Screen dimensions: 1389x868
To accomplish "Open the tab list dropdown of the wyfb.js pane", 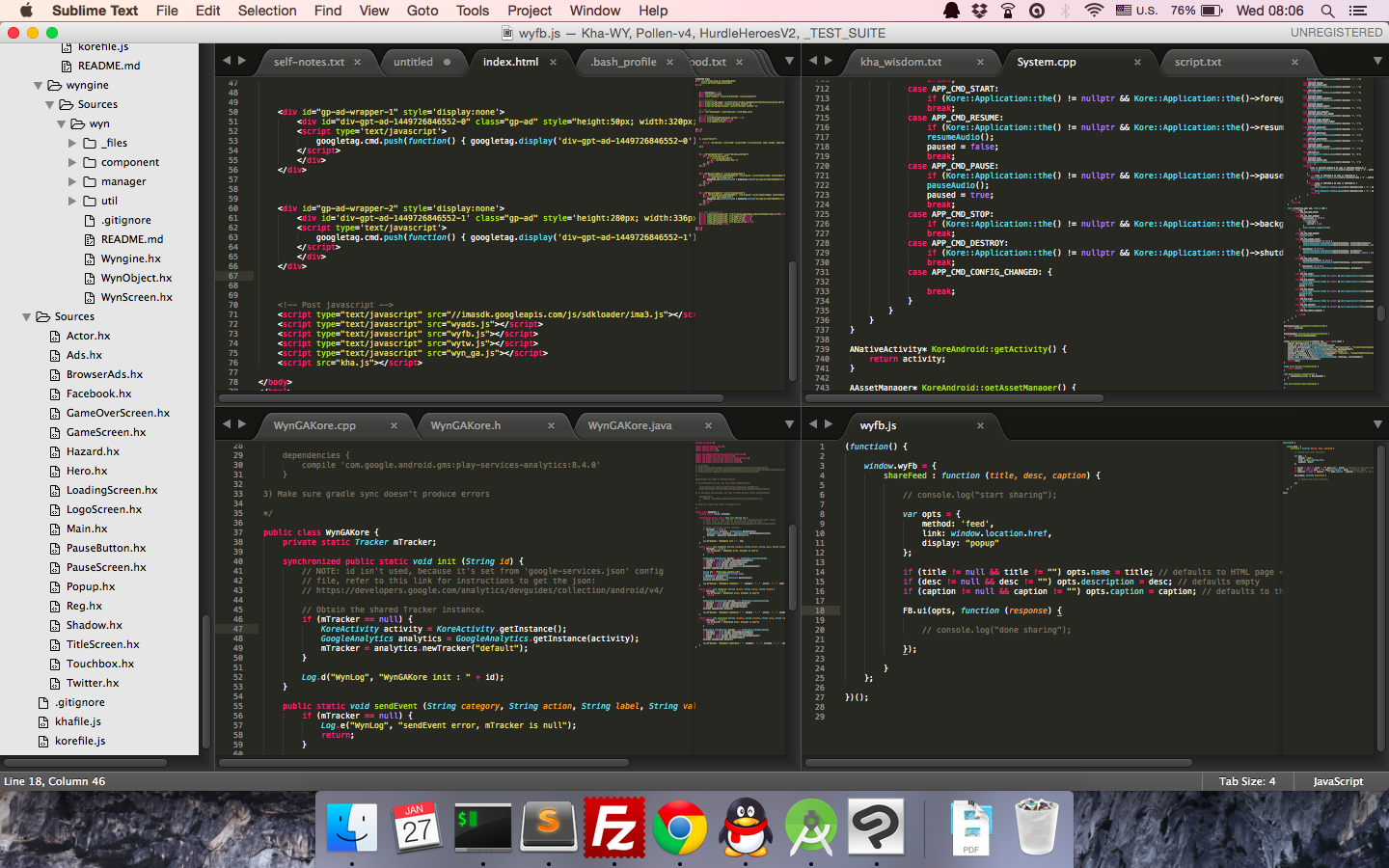I will (1377, 424).
